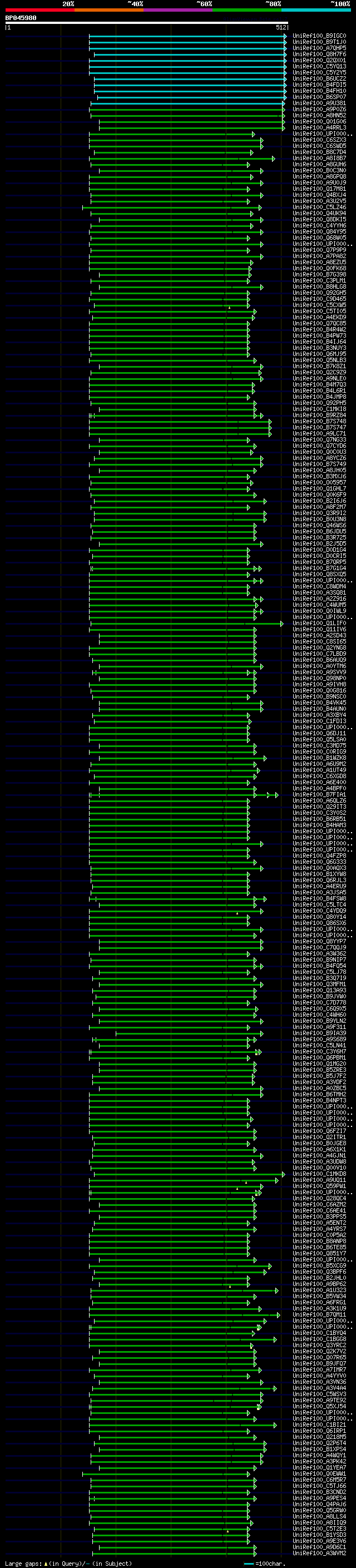Select the UniRef100_A3WVM2 label

coord(319,1554)
